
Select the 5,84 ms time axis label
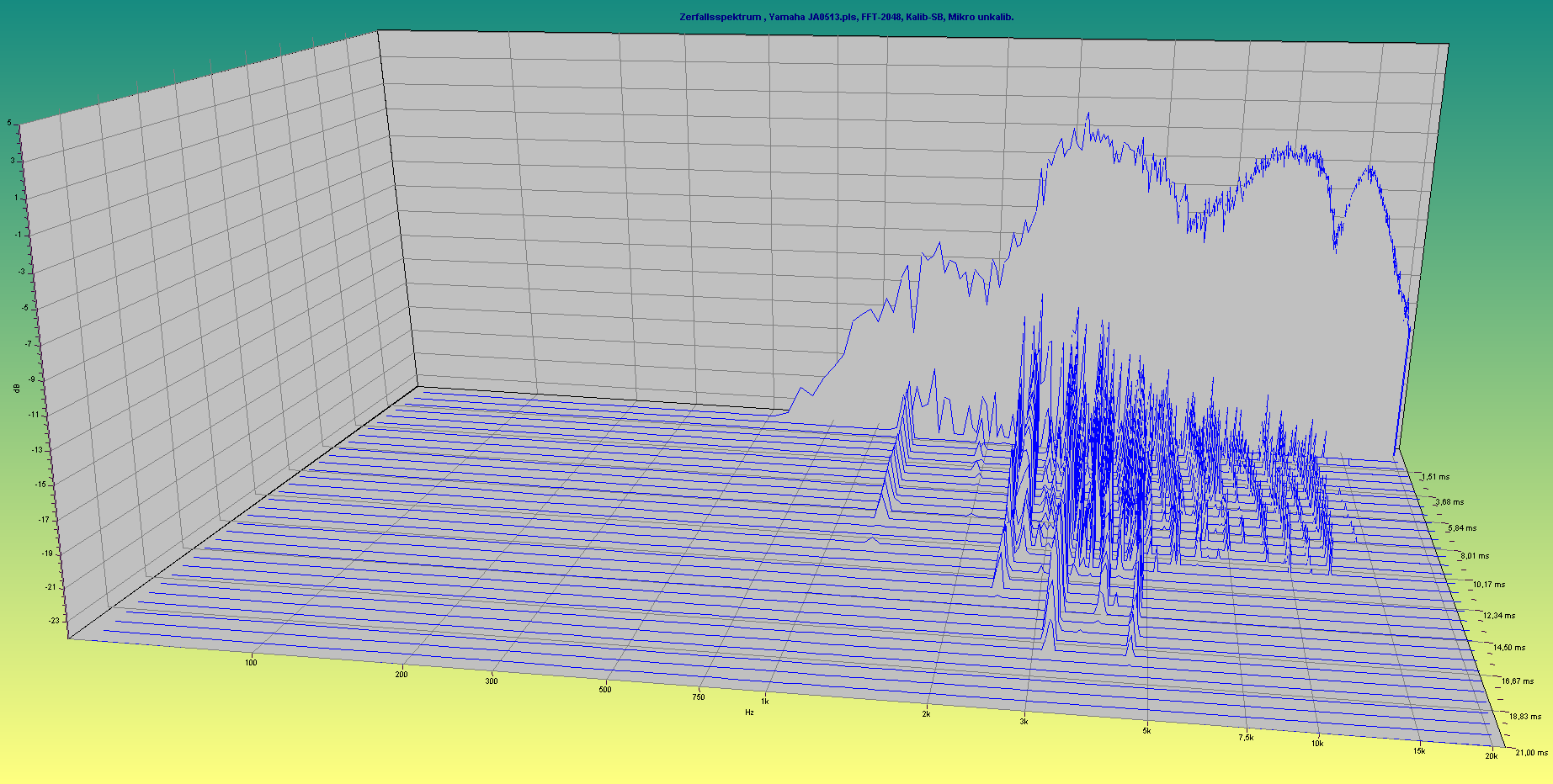pyautogui.click(x=1461, y=528)
